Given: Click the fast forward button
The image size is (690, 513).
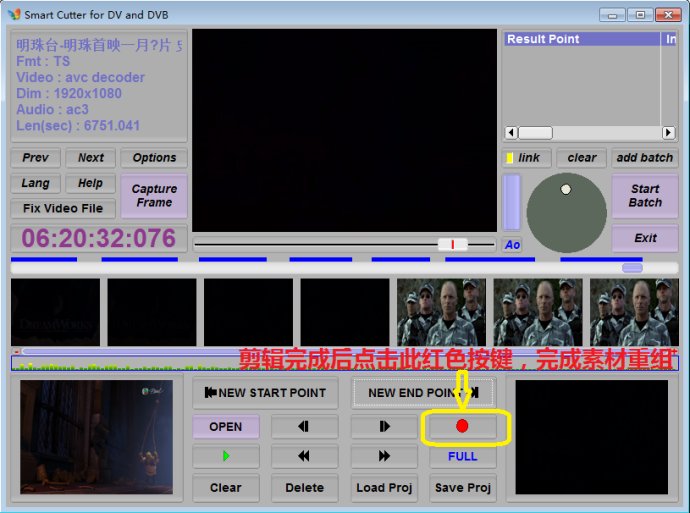Looking at the screenshot, I should click(x=383, y=456).
